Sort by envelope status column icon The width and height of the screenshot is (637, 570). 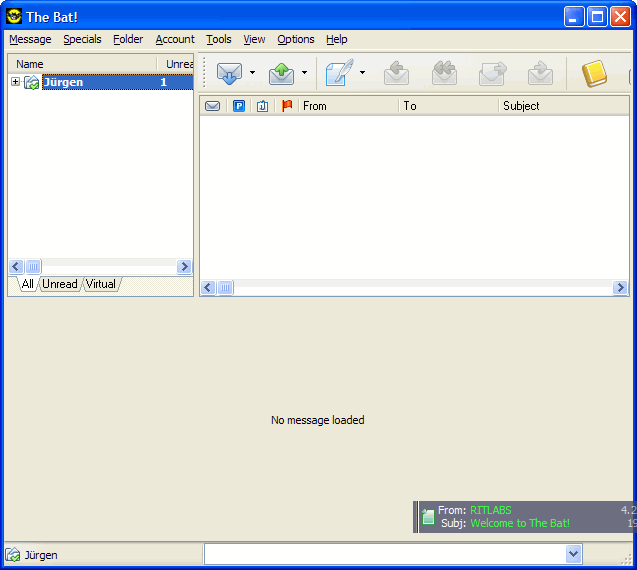(212, 106)
